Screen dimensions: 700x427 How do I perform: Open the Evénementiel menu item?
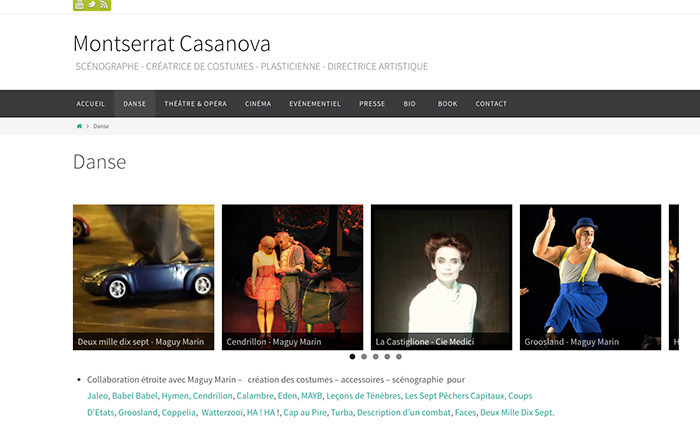[x=315, y=104]
